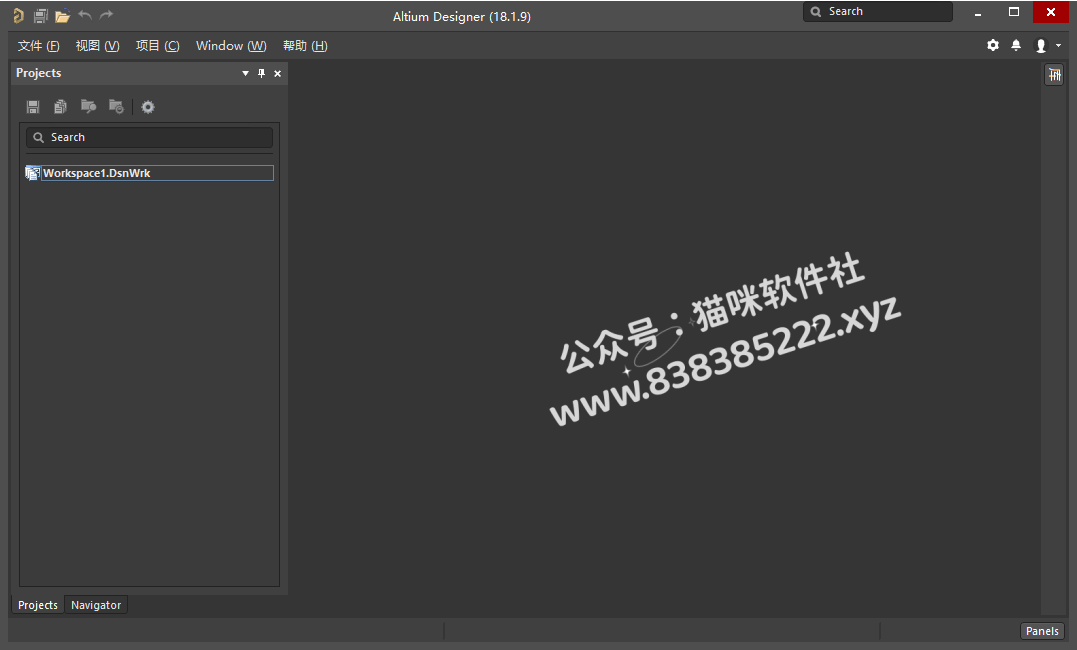Open the Projects panel options dropdown arrow
Viewport: 1077px width, 650px height.
tap(245, 74)
